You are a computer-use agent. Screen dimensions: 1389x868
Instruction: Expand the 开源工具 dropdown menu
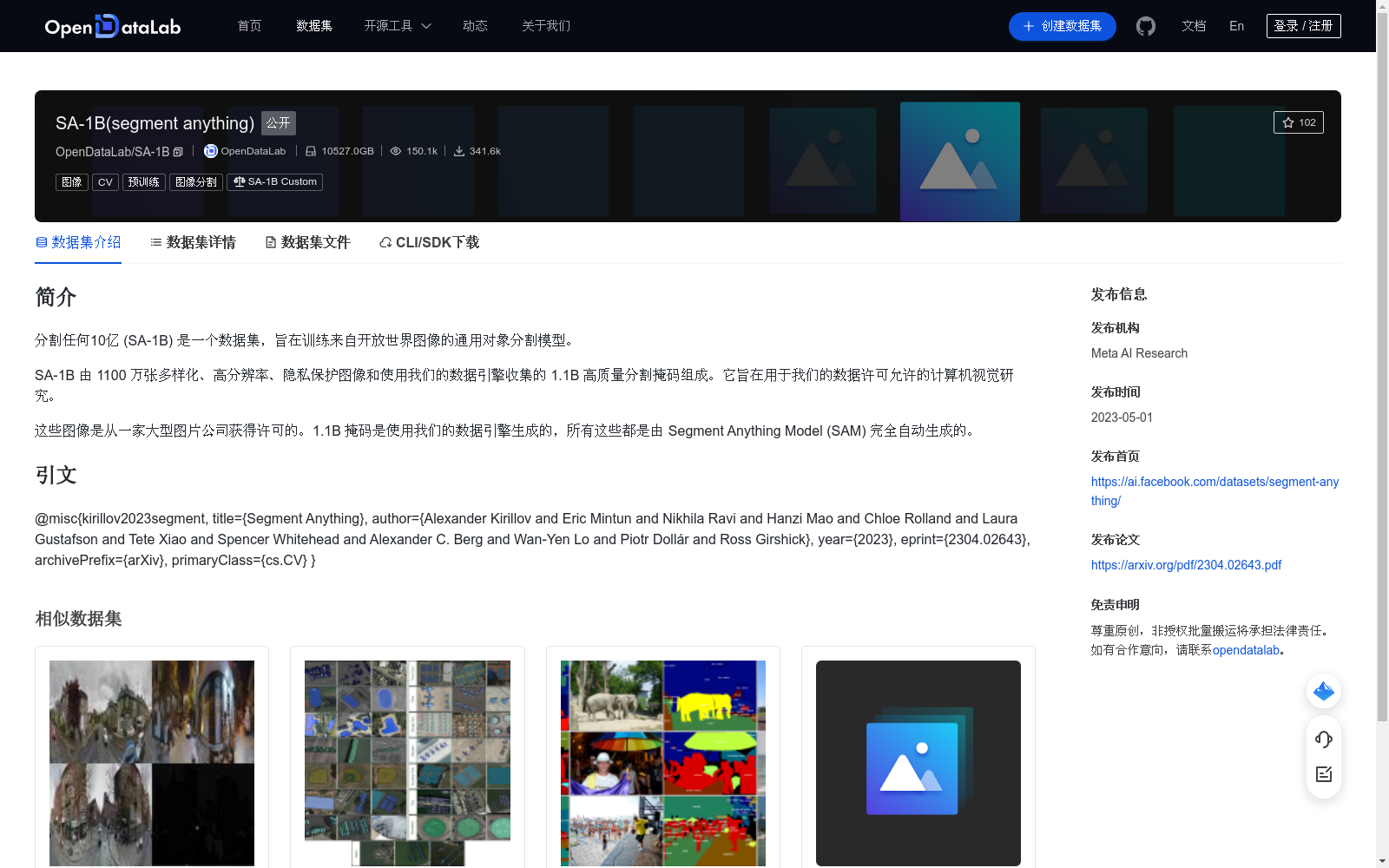pyautogui.click(x=398, y=26)
